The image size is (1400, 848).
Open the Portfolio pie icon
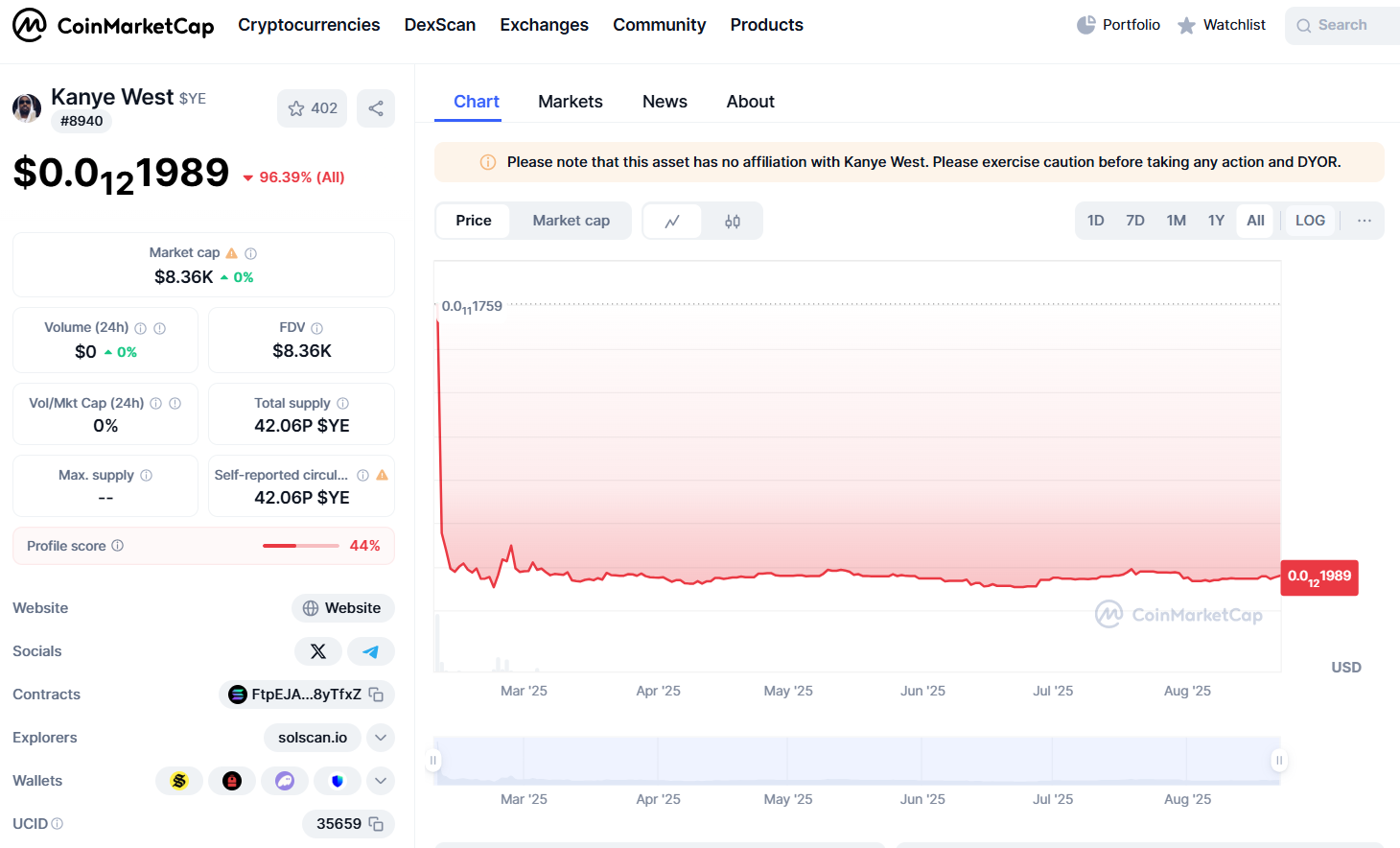1085,25
